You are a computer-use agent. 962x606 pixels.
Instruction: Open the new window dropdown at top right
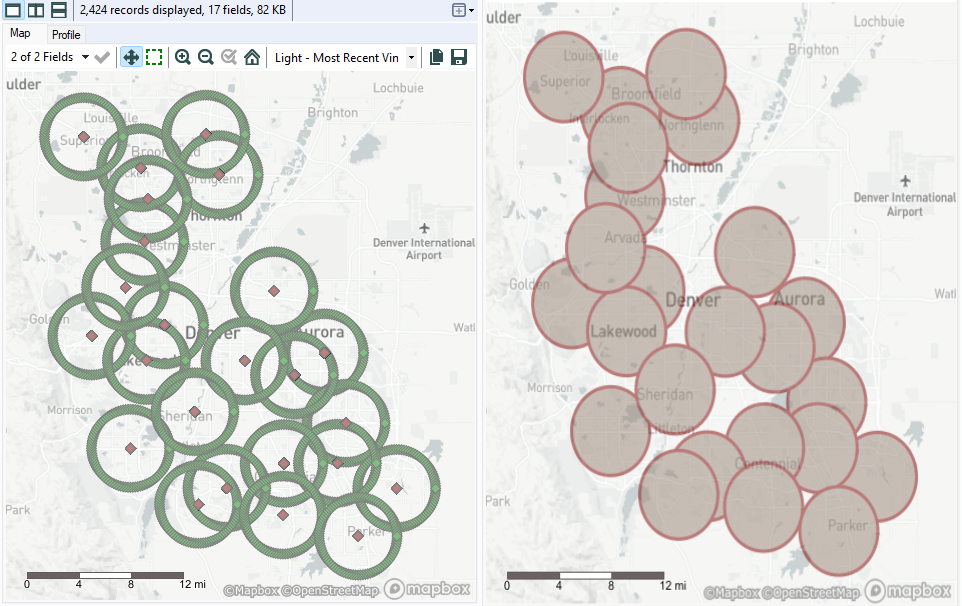tap(463, 10)
